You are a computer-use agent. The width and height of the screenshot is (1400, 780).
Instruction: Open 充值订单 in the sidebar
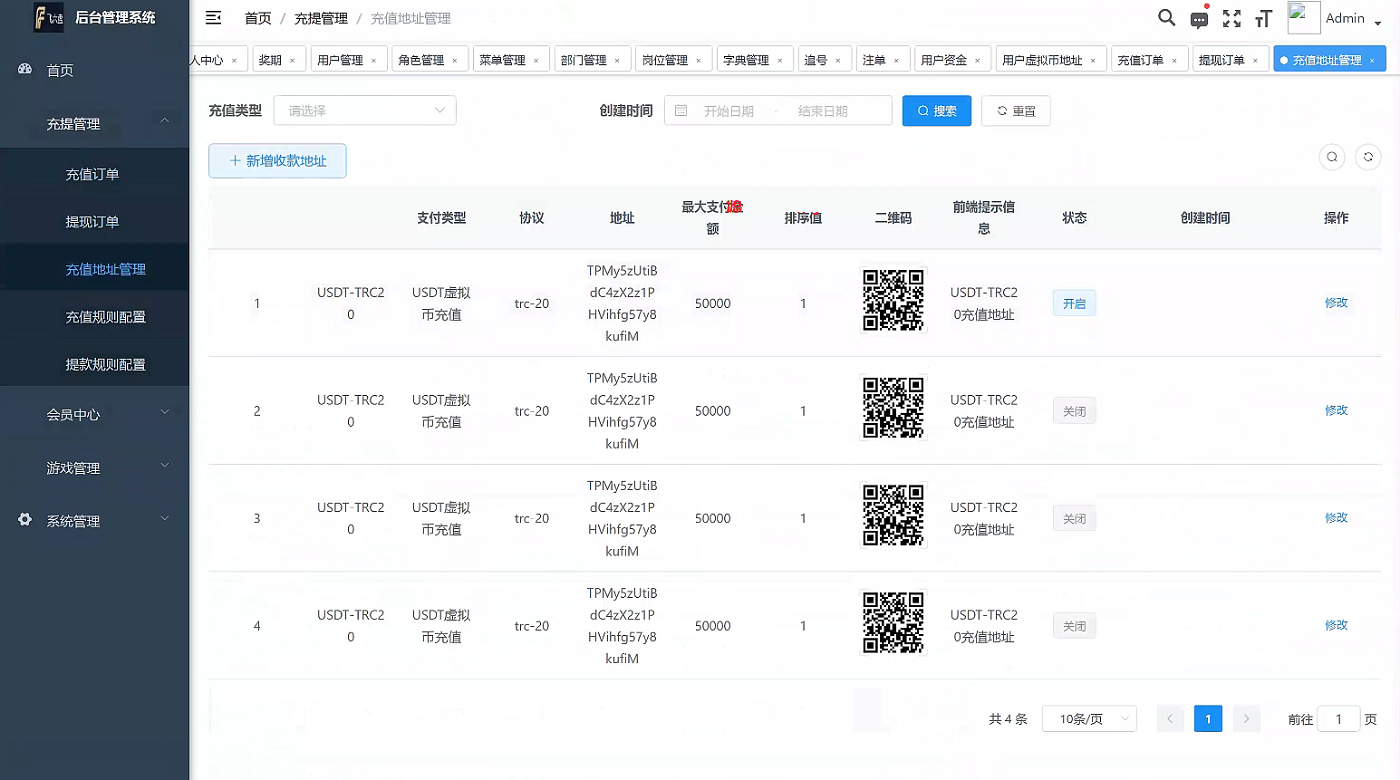point(94,174)
